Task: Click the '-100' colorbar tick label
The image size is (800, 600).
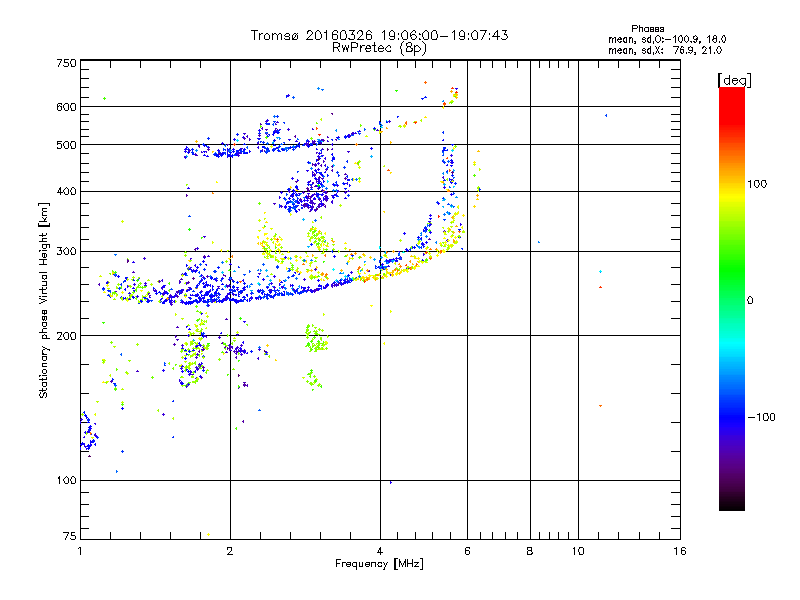Action: (761, 417)
